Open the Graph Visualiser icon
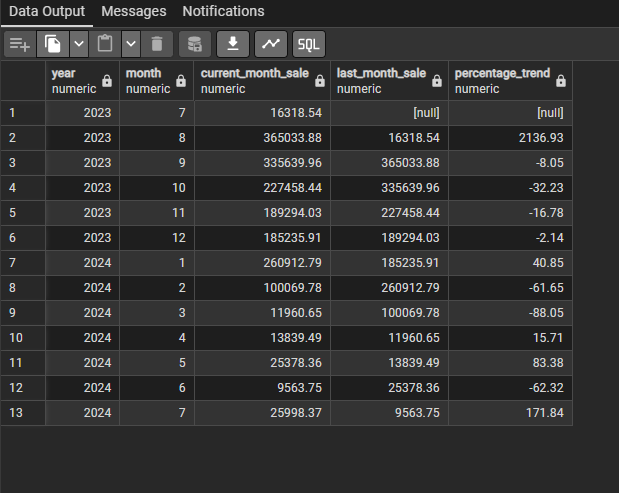Viewport: 619px width, 493px height. 270,44
